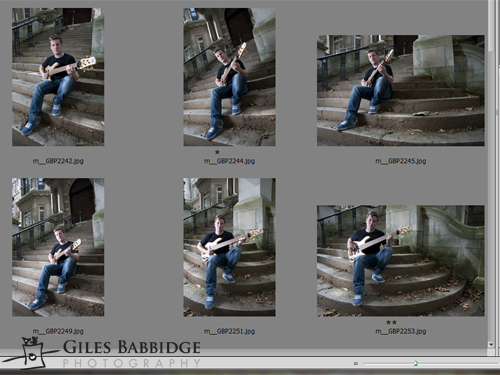The width and height of the screenshot is (500, 375).
Task: Click the m__GBP2251.jpg file name
Action: 229,331
